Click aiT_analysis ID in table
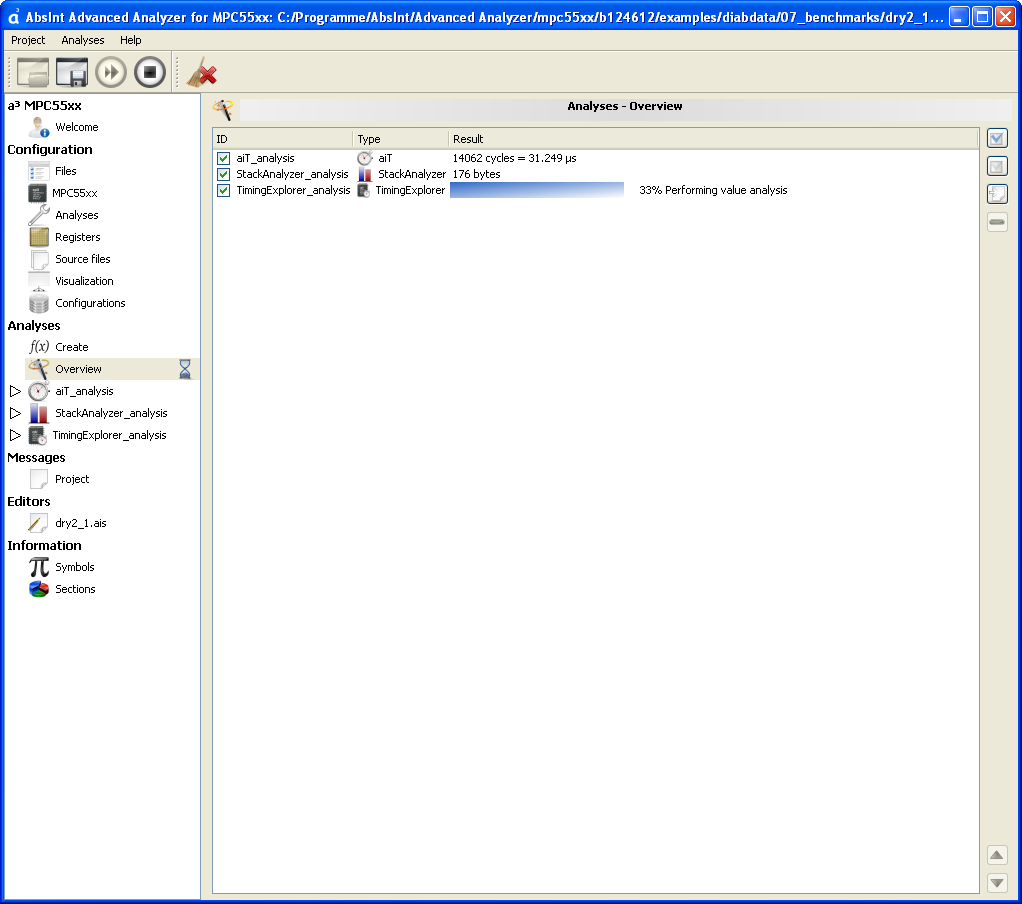The width and height of the screenshot is (1022, 904). [x=265, y=158]
